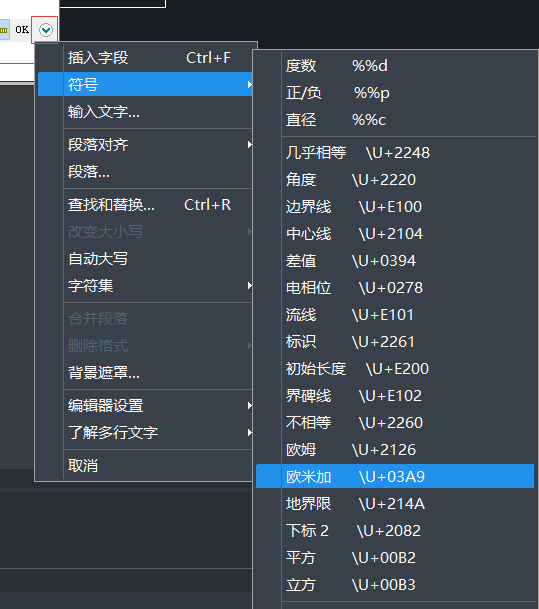
Task: Insert 几乎相等 \U+2248 symbol
Action: 395,153
